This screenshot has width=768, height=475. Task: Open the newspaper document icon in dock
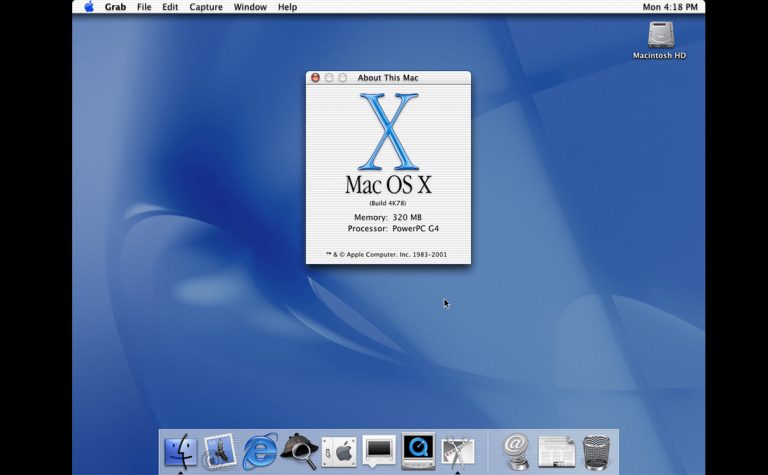coord(556,452)
